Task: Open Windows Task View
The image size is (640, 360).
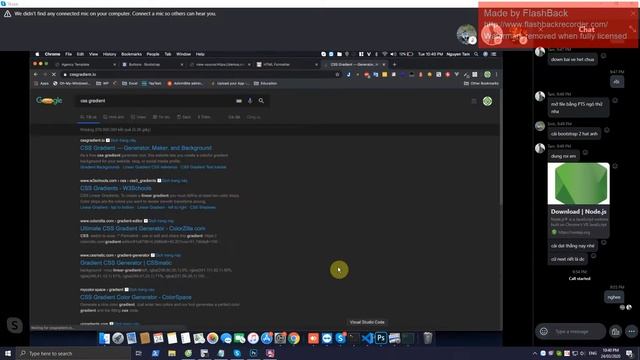Action: pyautogui.click(x=138, y=353)
